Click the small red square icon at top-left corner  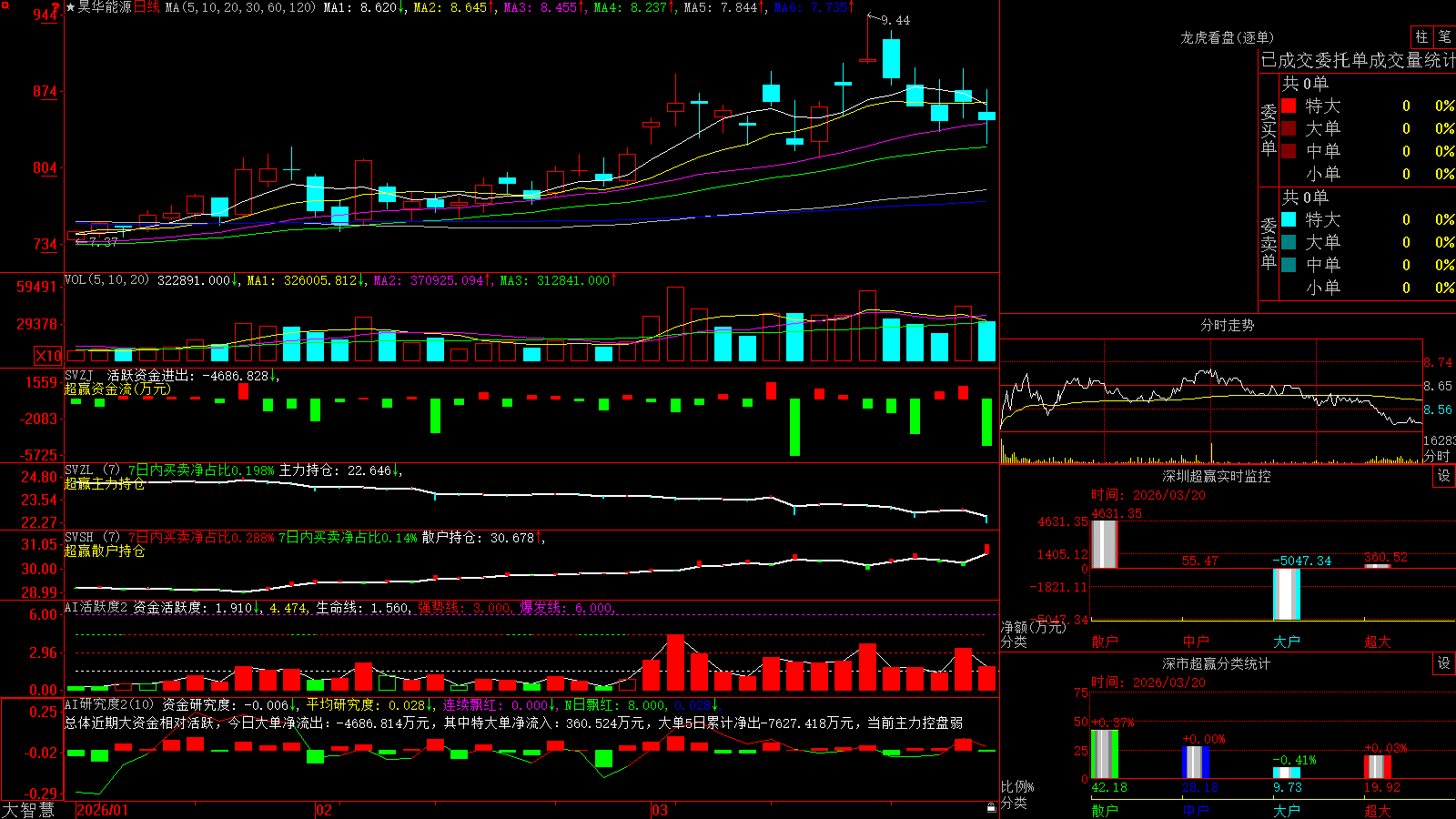[x=5, y=5]
